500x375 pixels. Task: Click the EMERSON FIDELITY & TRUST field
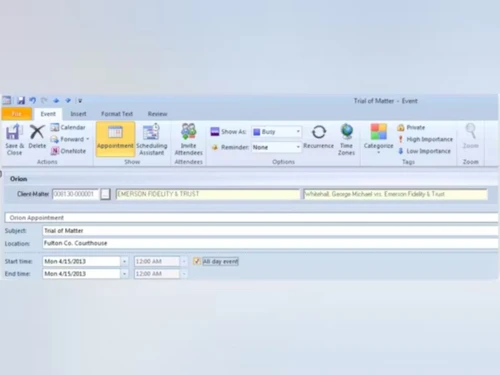(208, 194)
